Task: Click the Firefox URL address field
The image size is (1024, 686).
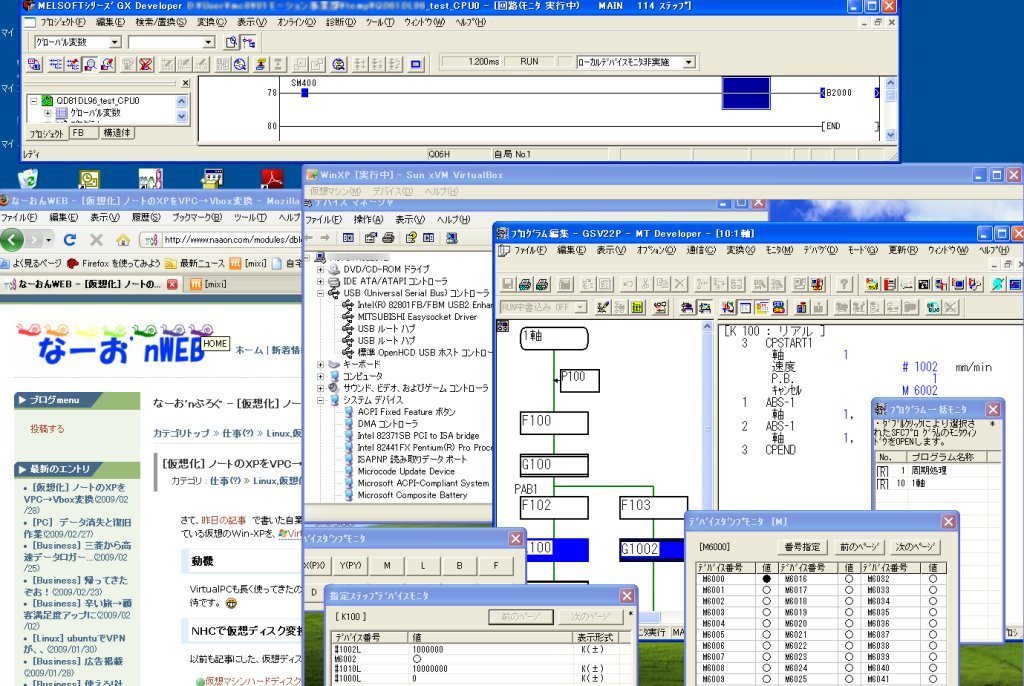Action: pos(220,240)
